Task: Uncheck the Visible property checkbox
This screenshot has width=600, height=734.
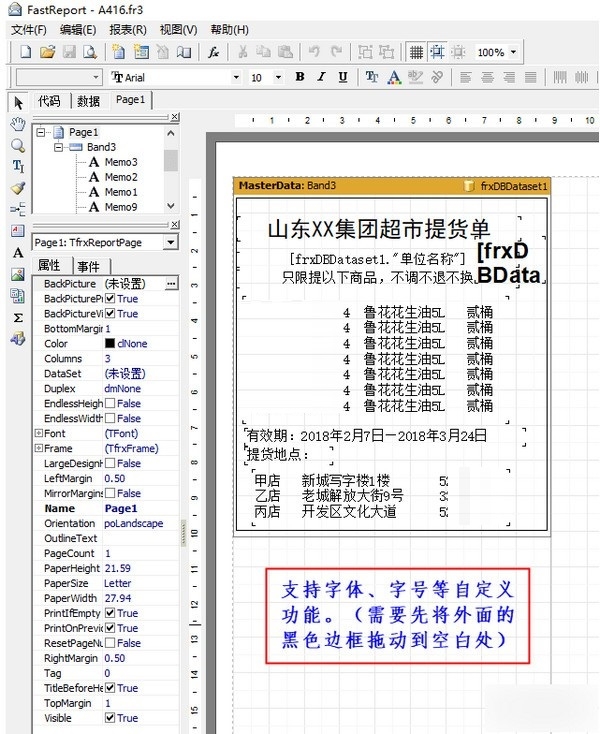Action: (110, 718)
